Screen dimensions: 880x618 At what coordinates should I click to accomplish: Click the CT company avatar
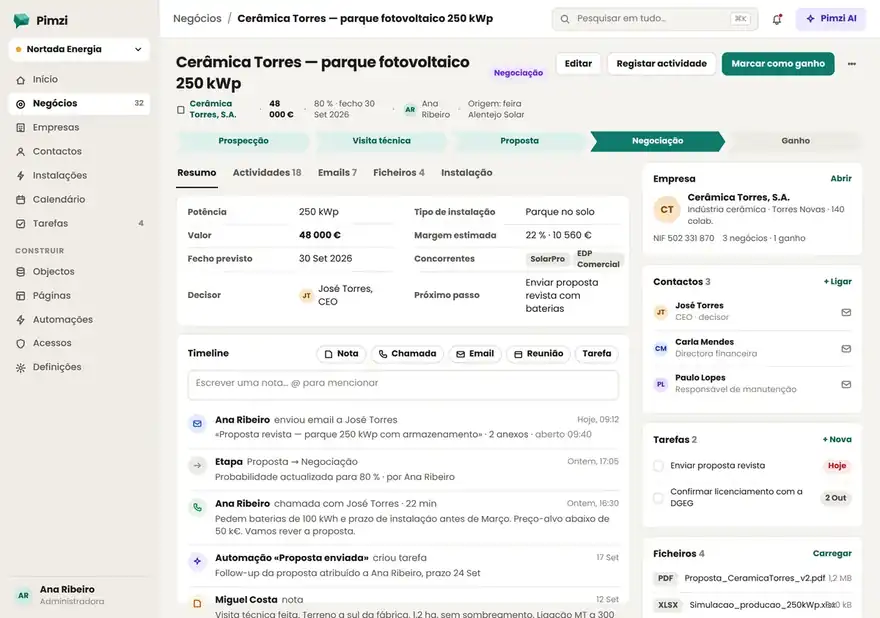(x=667, y=209)
